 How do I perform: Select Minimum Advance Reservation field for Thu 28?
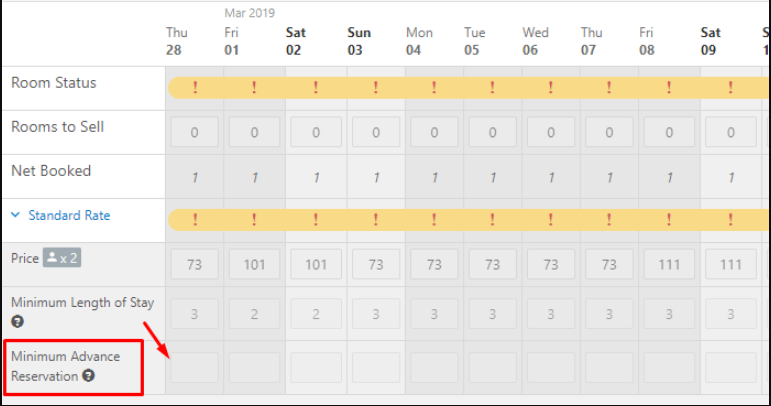(195, 367)
